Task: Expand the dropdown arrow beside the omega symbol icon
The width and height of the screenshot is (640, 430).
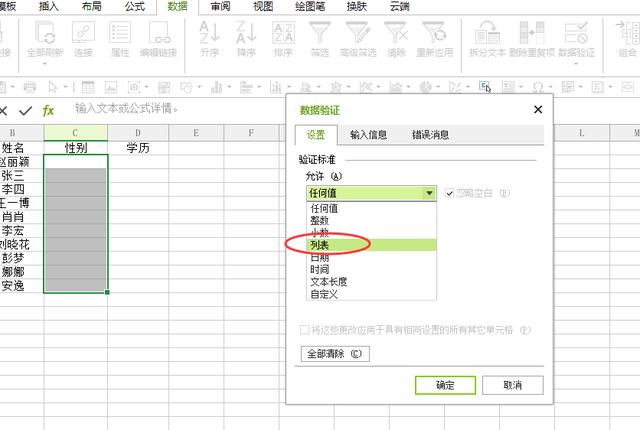Action: coord(551,87)
